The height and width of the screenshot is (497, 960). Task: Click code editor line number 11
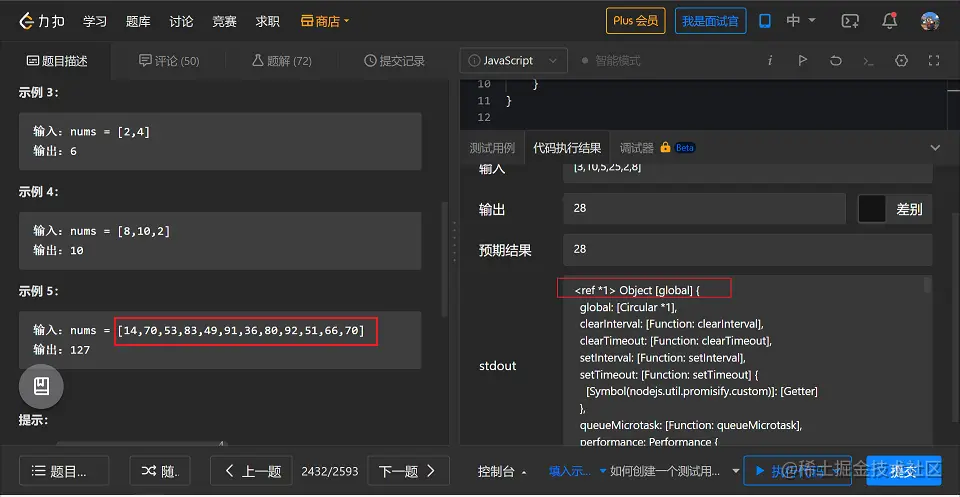click(484, 101)
